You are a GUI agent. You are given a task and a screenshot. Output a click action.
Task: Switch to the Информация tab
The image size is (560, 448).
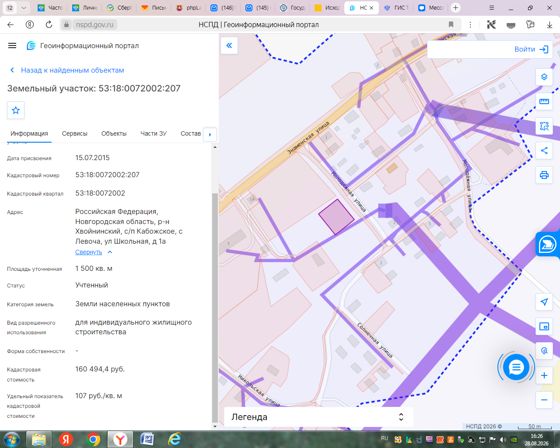(x=29, y=134)
